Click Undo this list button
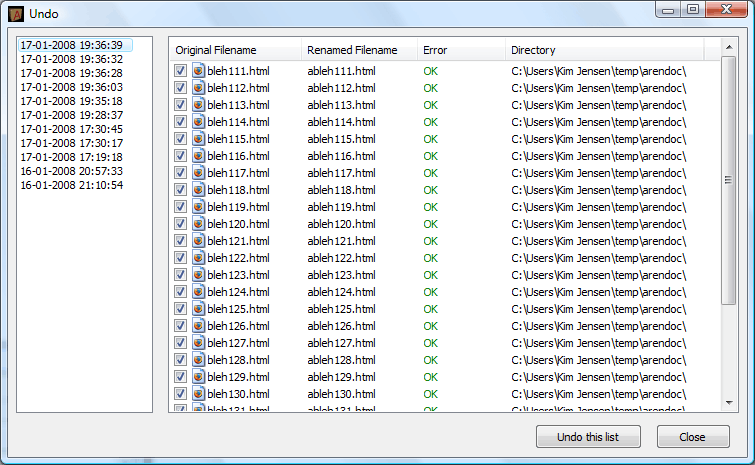The height and width of the screenshot is (465, 755). coord(588,437)
